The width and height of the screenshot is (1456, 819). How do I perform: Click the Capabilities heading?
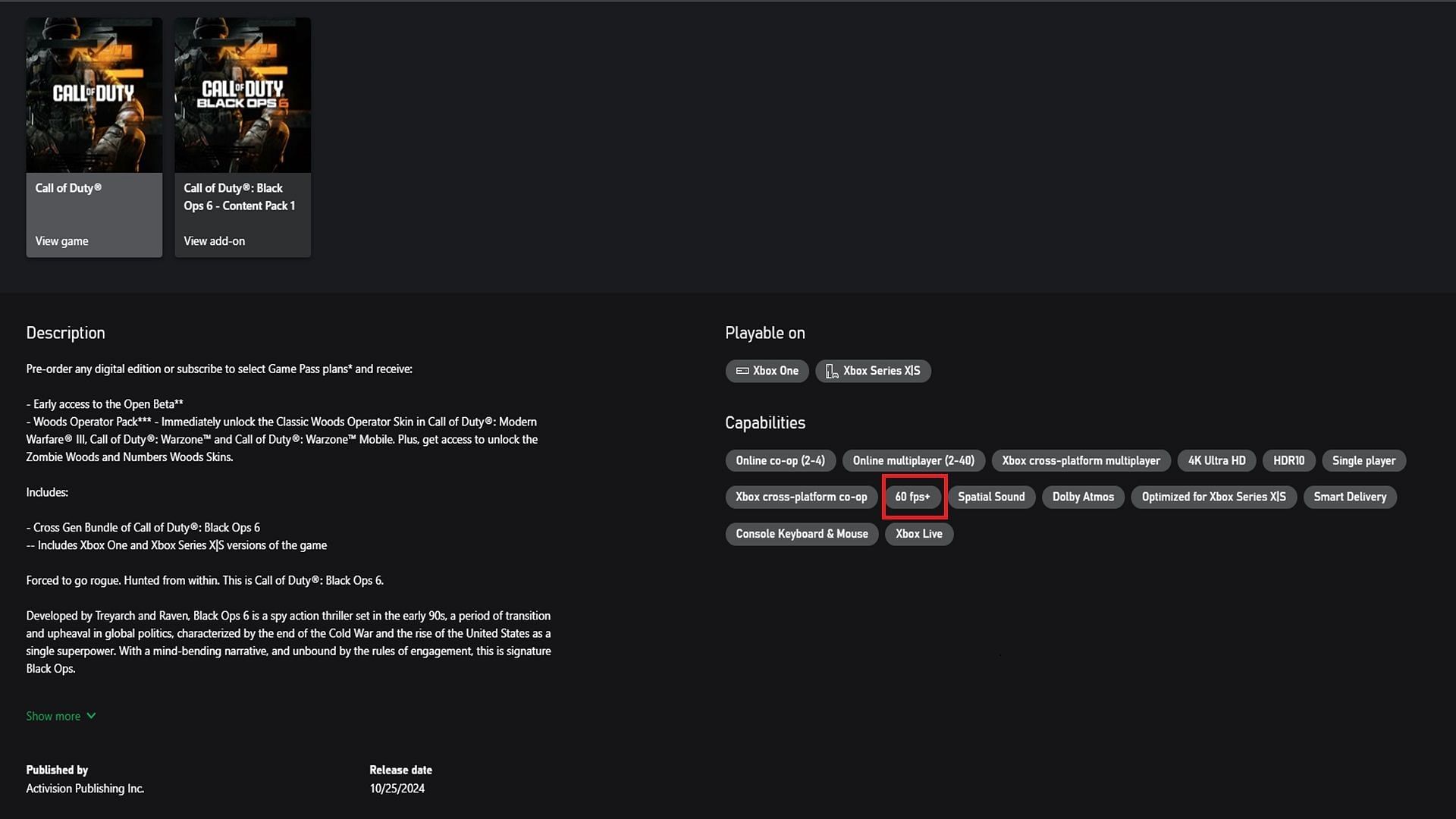(x=765, y=422)
